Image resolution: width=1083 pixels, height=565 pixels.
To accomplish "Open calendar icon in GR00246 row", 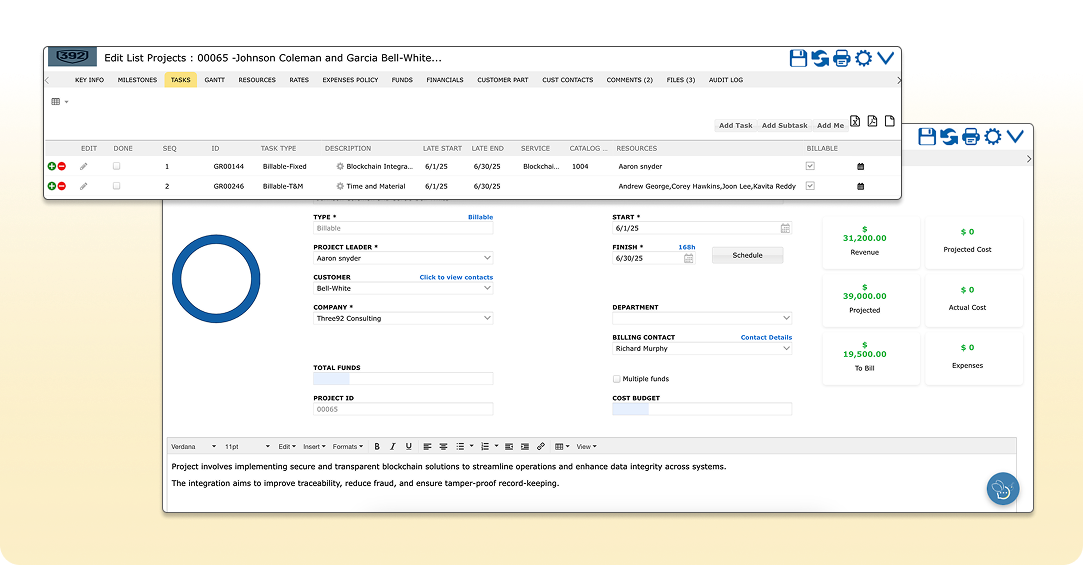I will click(861, 186).
